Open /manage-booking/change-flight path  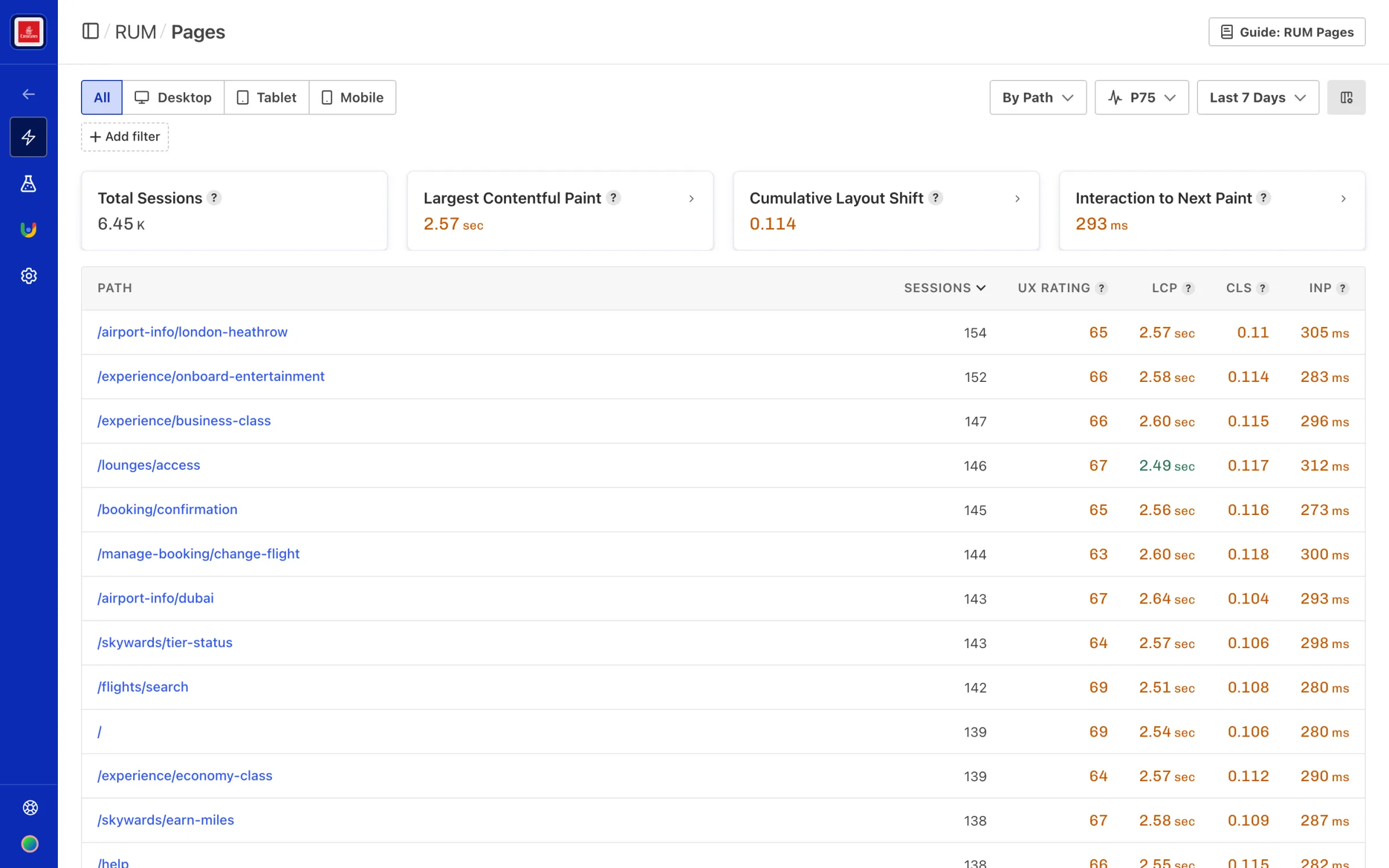[x=199, y=554]
